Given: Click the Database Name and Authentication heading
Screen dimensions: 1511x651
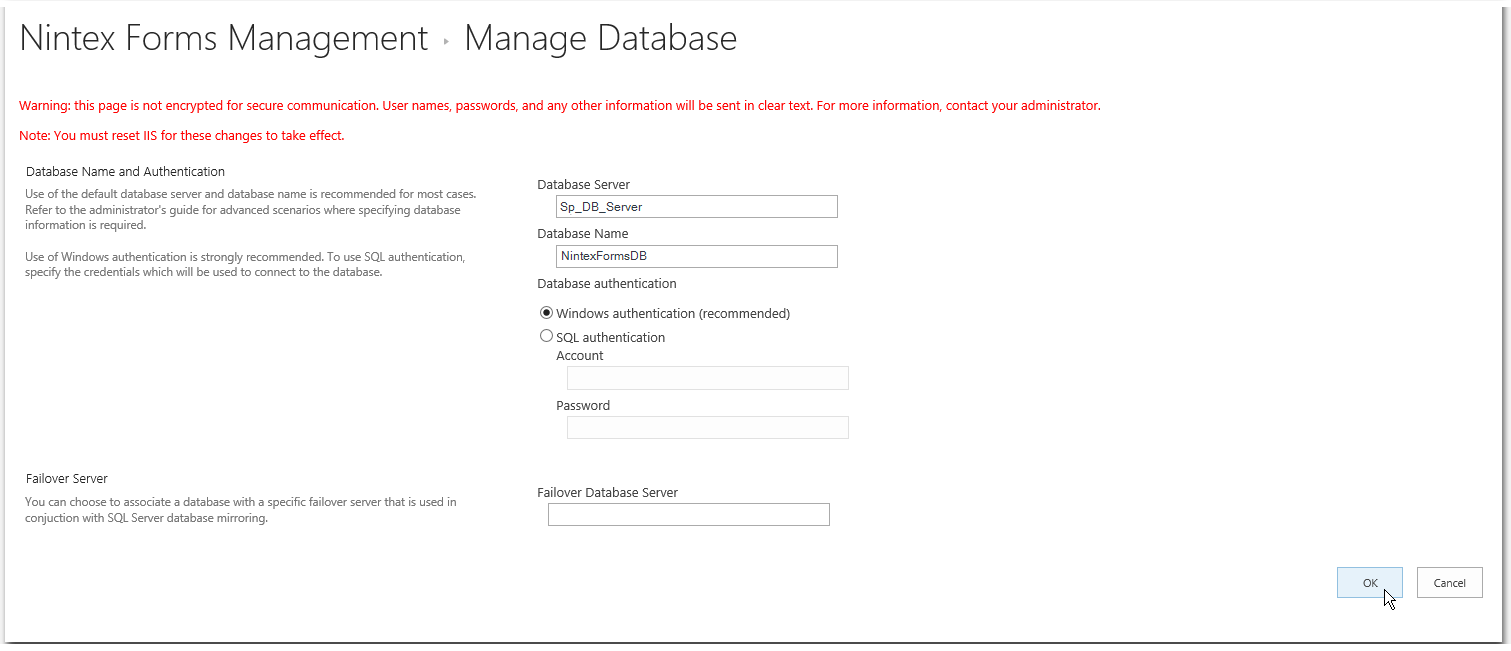Looking at the screenshot, I should [x=125, y=172].
